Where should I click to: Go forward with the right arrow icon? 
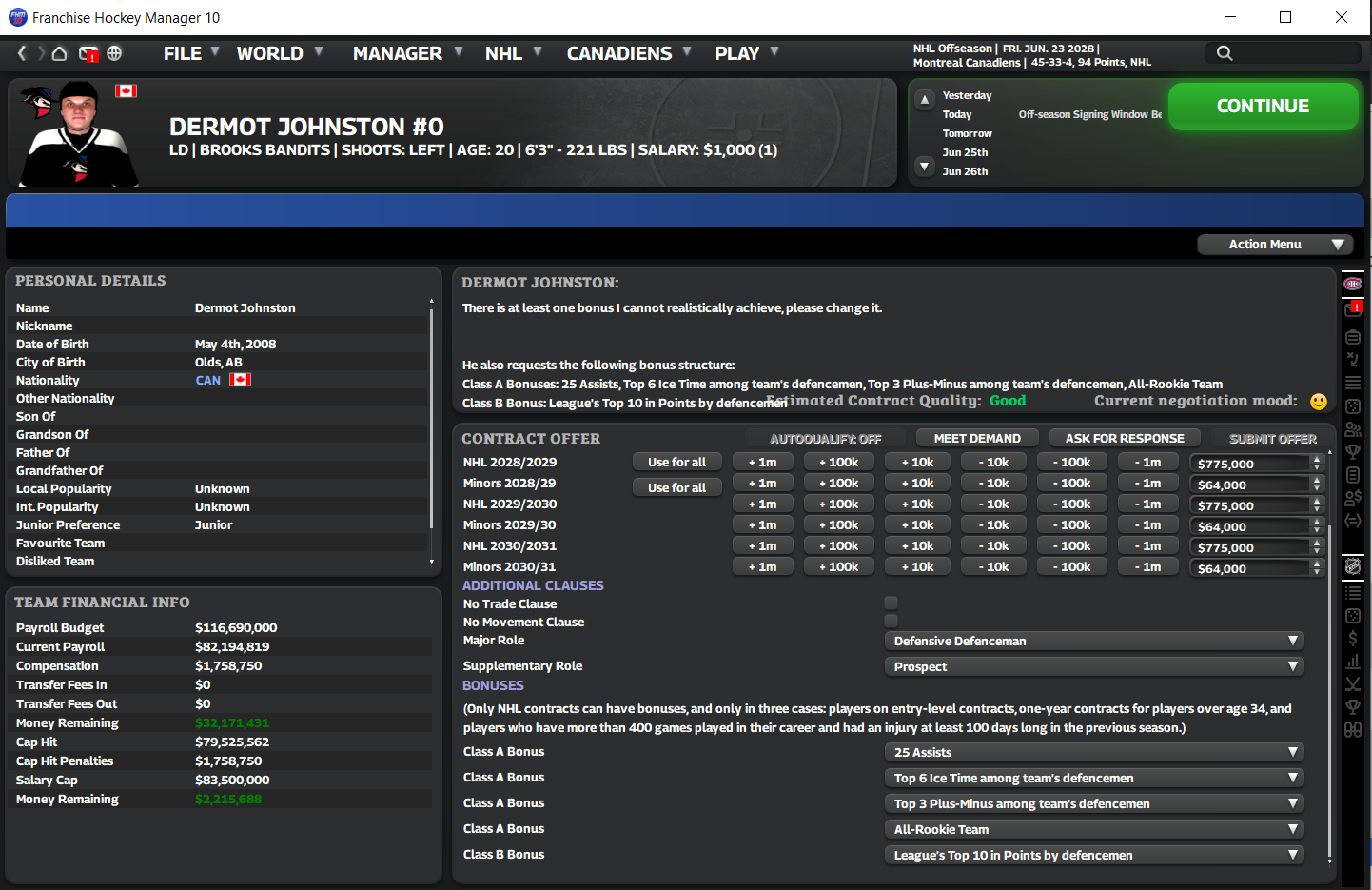41,53
